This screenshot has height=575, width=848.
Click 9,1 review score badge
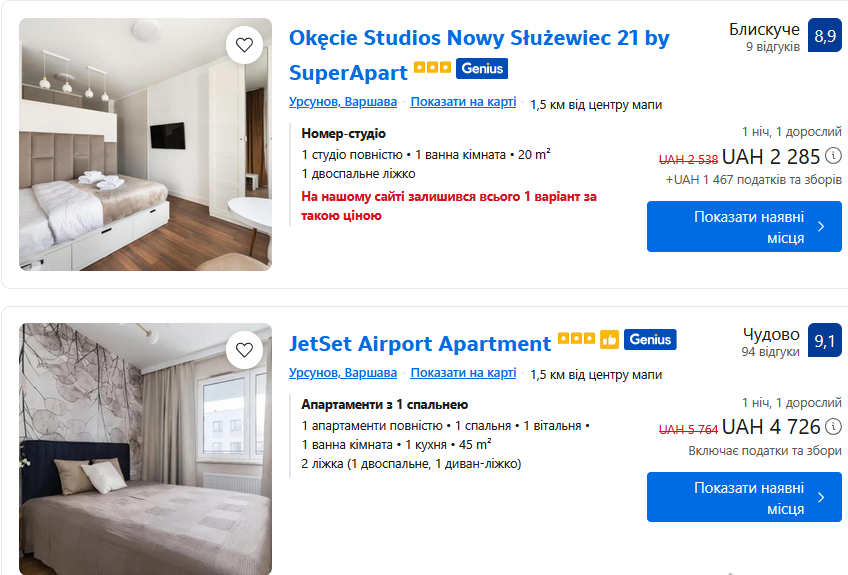click(x=824, y=341)
